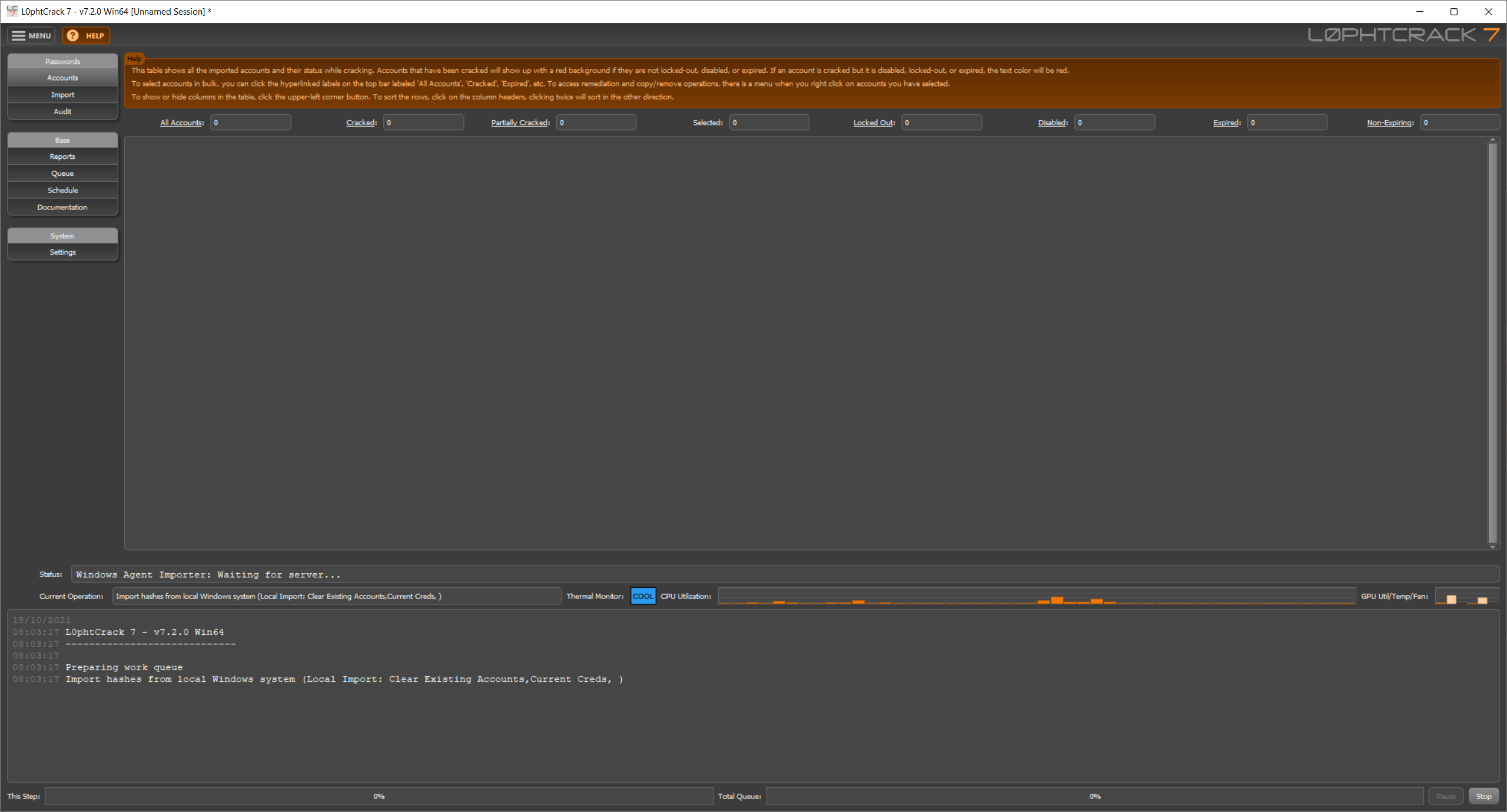Open the Audit page in sidebar
The width and height of the screenshot is (1507, 812).
coord(62,111)
